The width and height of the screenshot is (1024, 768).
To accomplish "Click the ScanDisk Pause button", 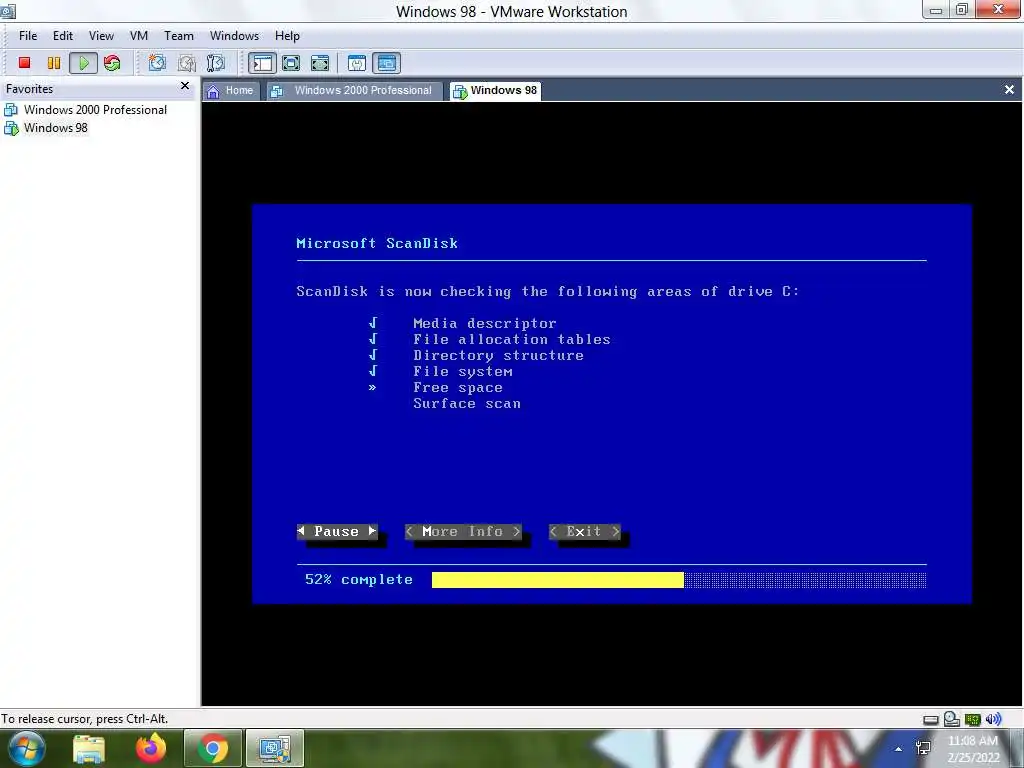I will (337, 532).
